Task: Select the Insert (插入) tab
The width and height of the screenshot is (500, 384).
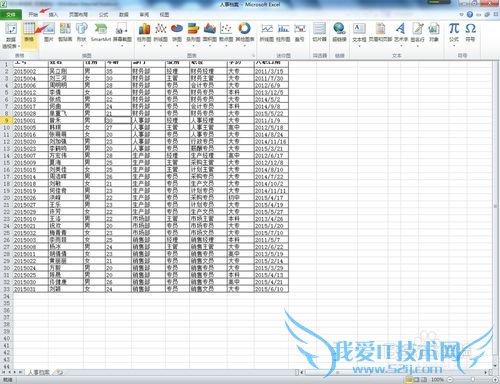Action: click(53, 15)
